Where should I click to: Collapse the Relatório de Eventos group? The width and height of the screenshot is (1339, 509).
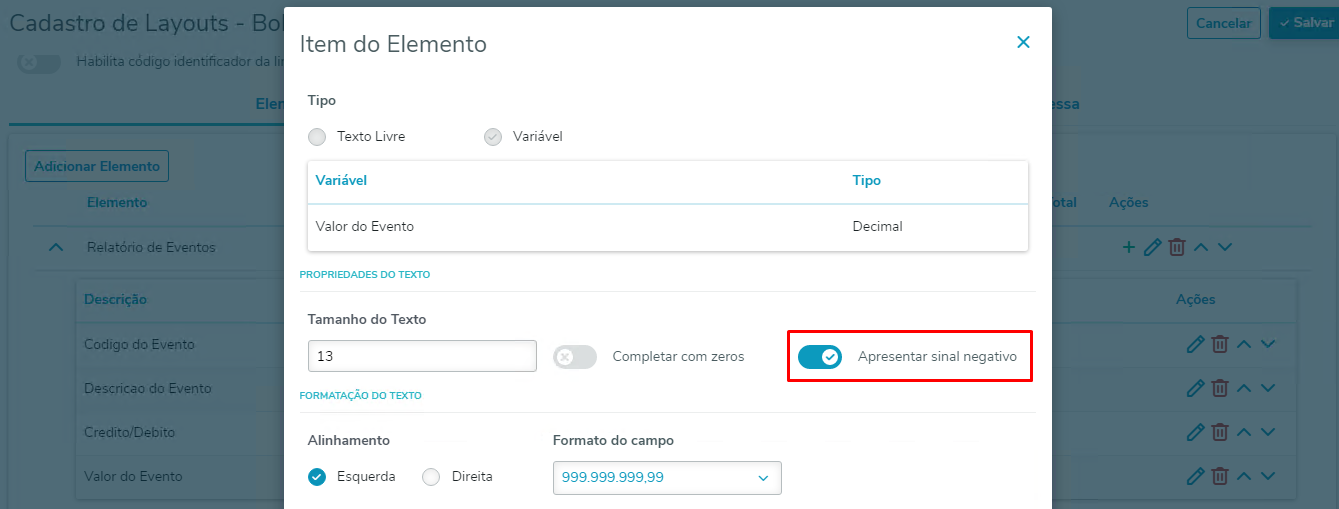point(56,247)
